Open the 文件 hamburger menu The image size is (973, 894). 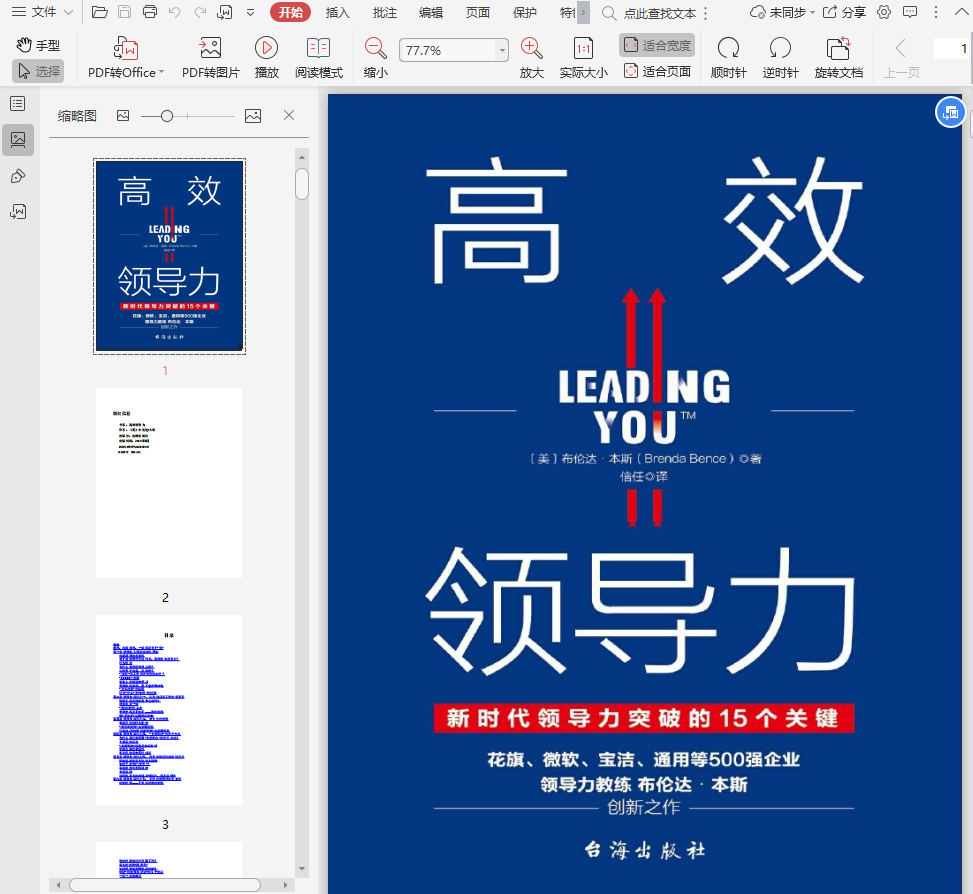43,12
